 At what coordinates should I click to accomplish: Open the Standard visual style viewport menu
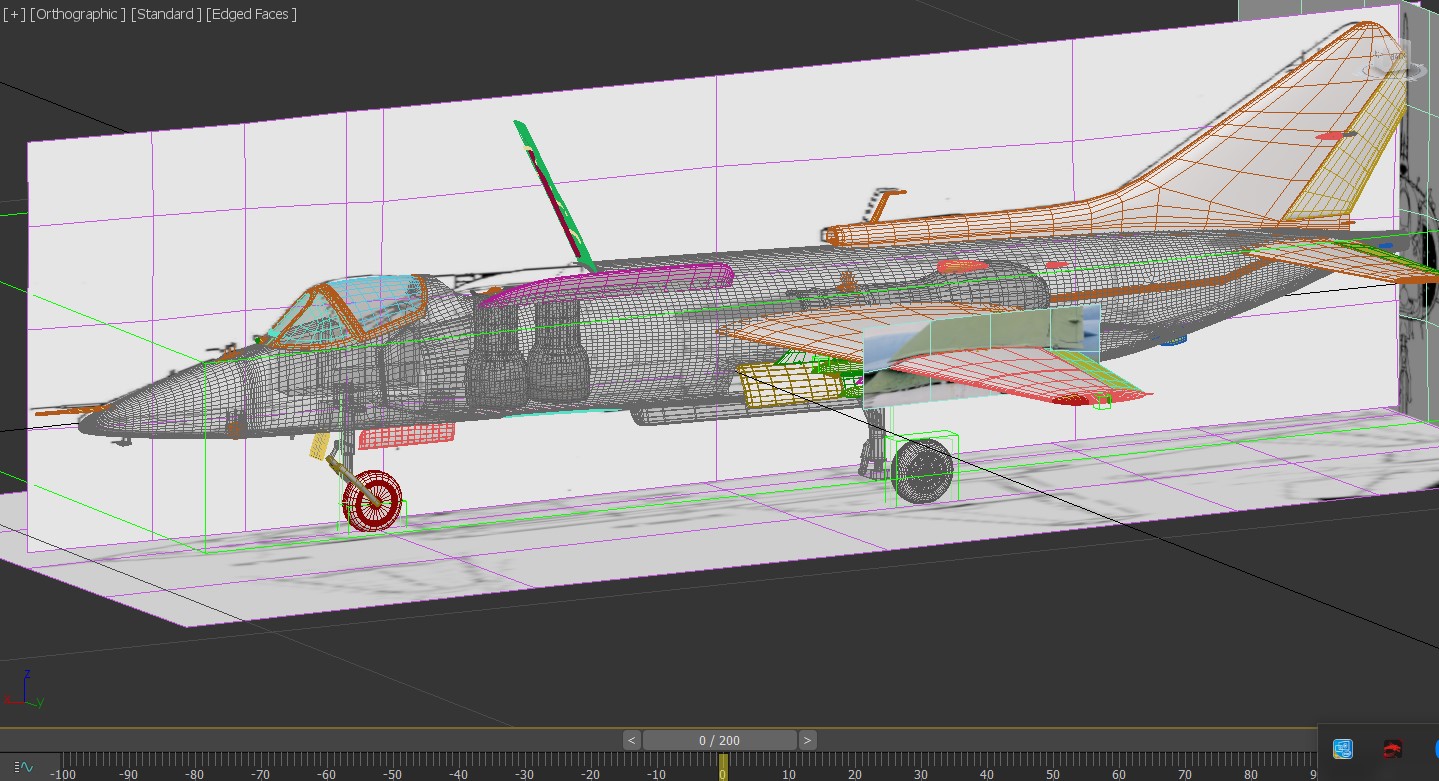pyautogui.click(x=165, y=14)
